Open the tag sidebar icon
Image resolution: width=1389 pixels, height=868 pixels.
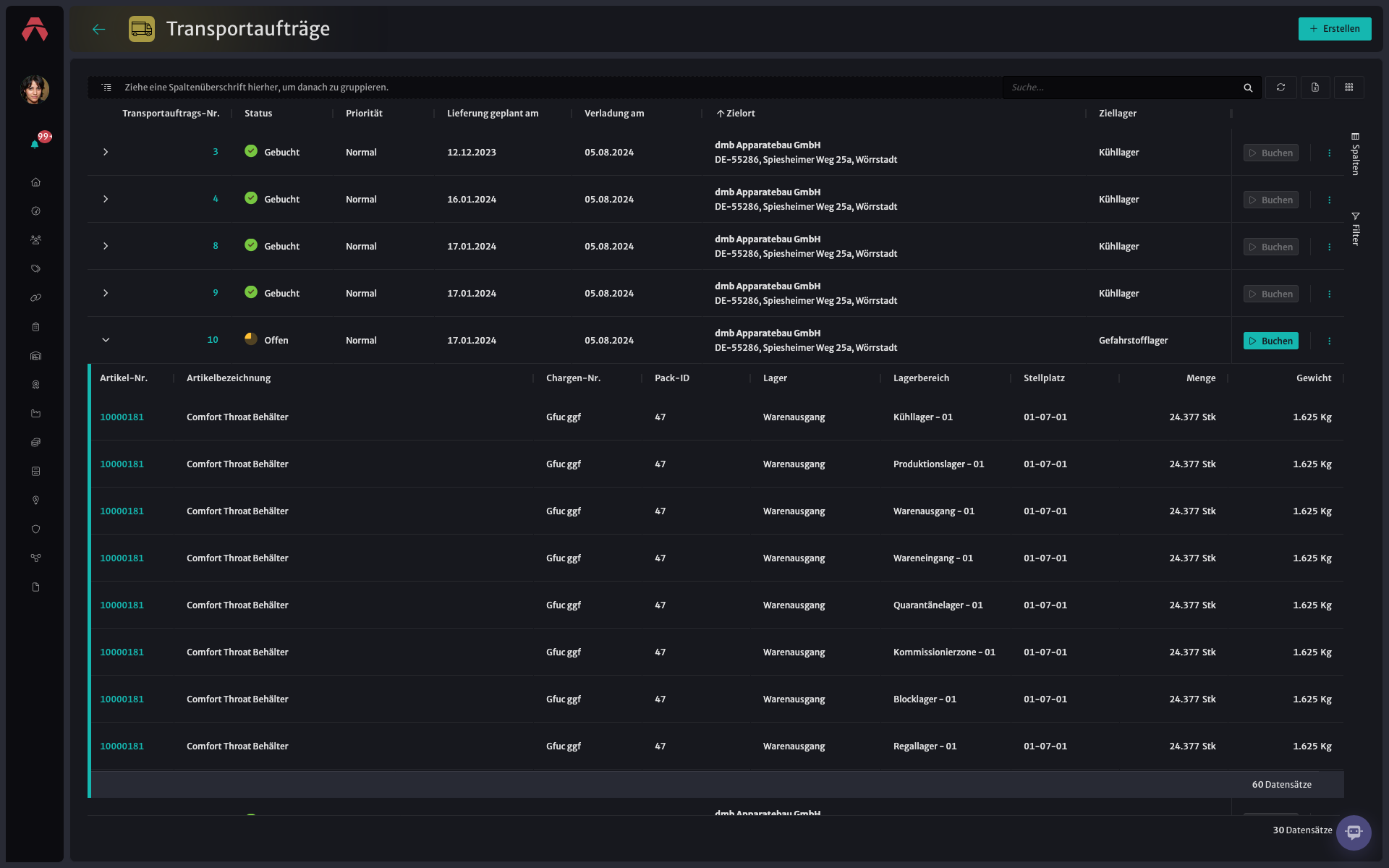[x=35, y=269]
